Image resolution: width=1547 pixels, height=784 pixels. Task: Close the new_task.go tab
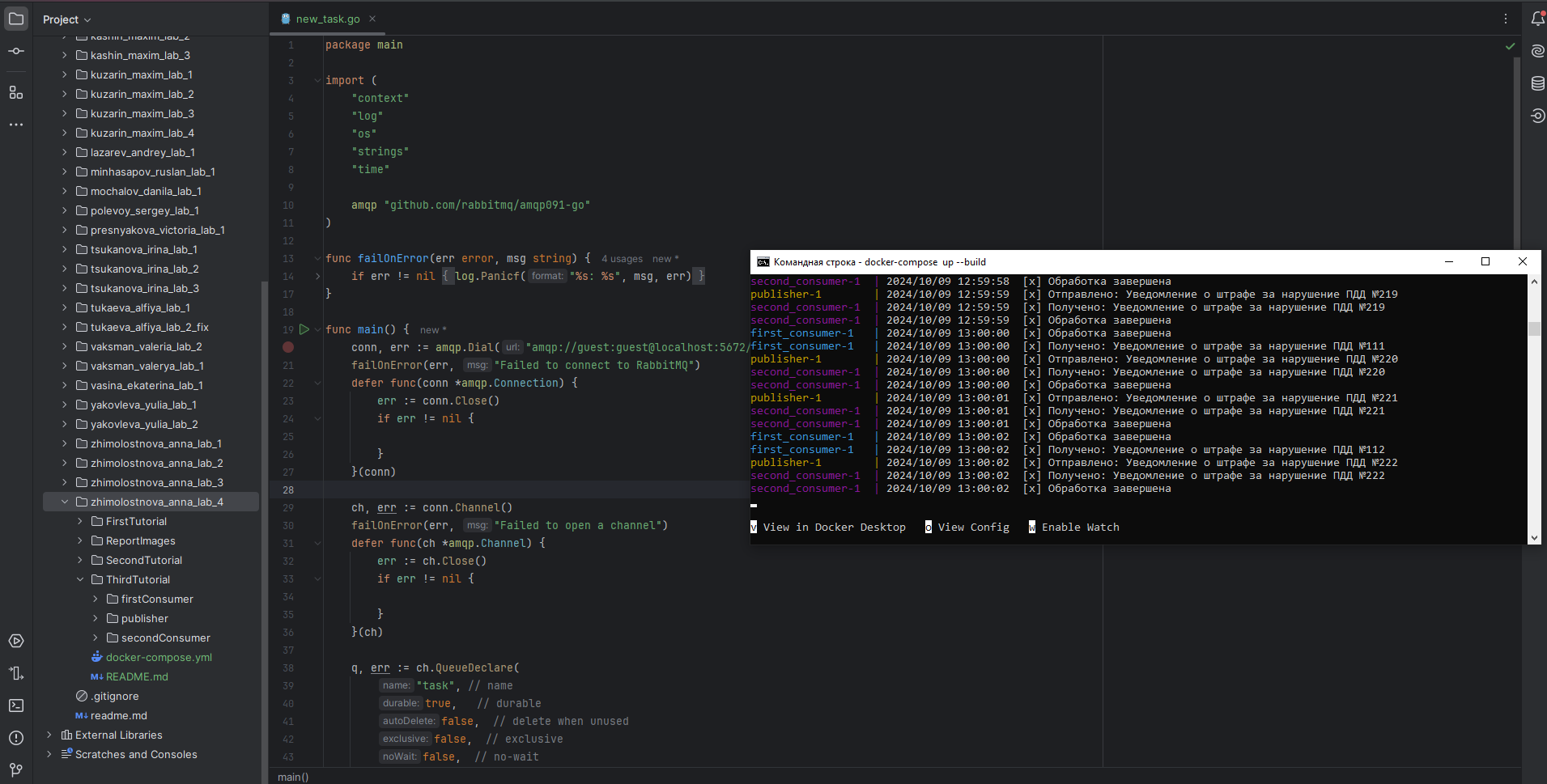tap(372, 19)
